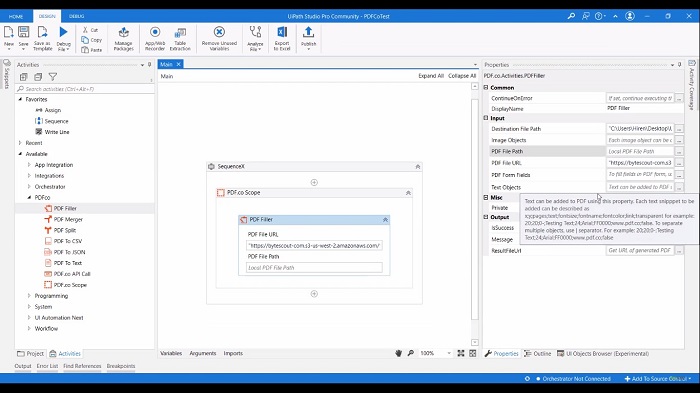The height and width of the screenshot is (393, 700).
Task: Click the Paste command
Action: pyautogui.click(x=92, y=50)
